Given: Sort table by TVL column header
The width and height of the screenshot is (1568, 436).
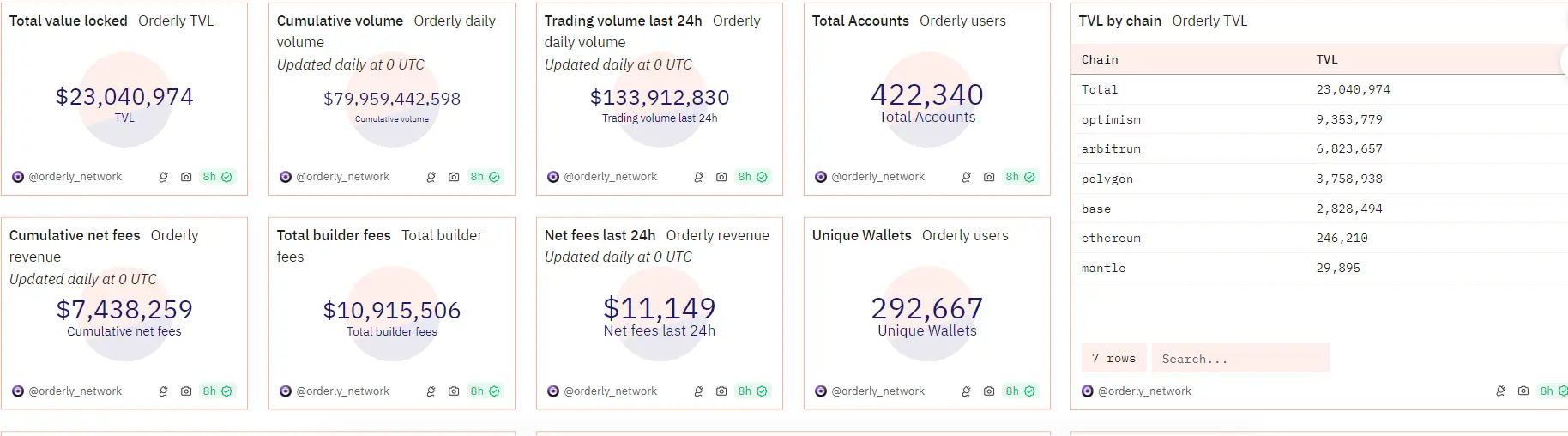Looking at the screenshot, I should pos(1327,59).
